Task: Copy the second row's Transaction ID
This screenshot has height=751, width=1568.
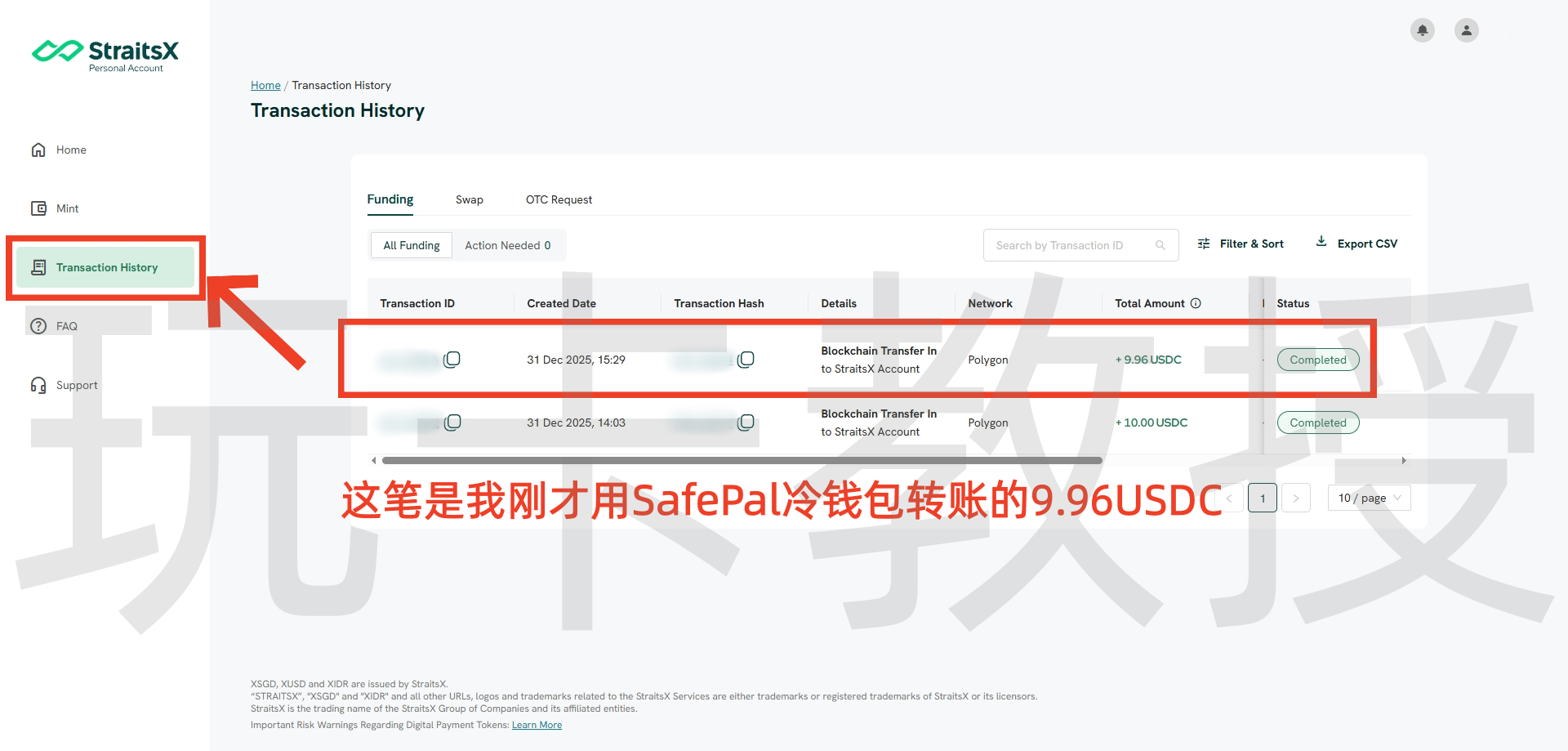Action: coord(452,422)
